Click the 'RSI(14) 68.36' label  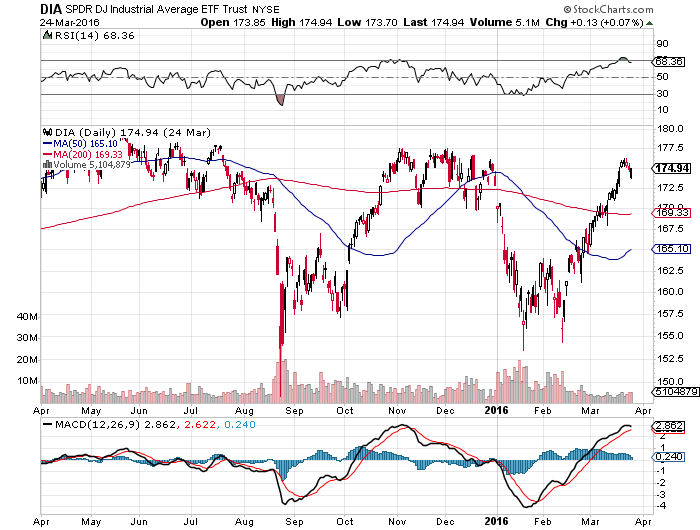(95, 35)
